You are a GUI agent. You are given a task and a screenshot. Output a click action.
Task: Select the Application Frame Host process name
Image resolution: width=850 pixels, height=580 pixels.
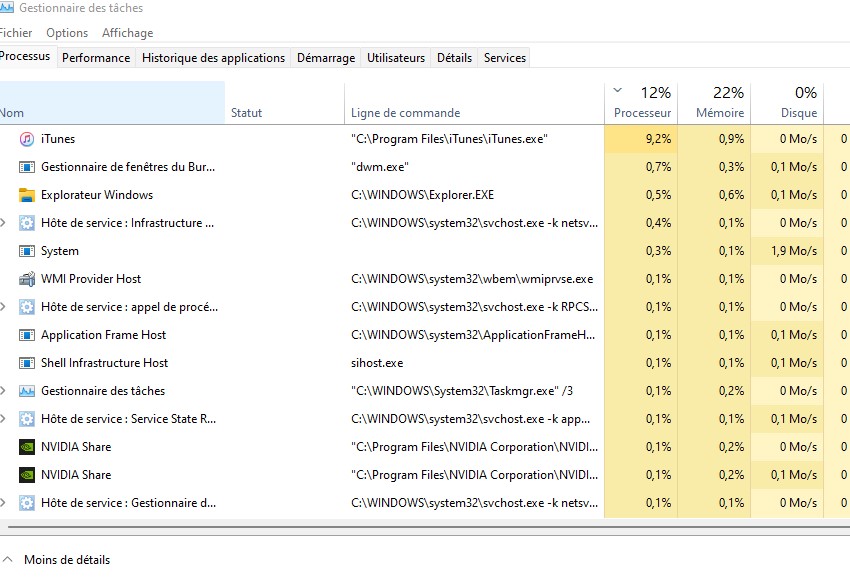(x=104, y=335)
